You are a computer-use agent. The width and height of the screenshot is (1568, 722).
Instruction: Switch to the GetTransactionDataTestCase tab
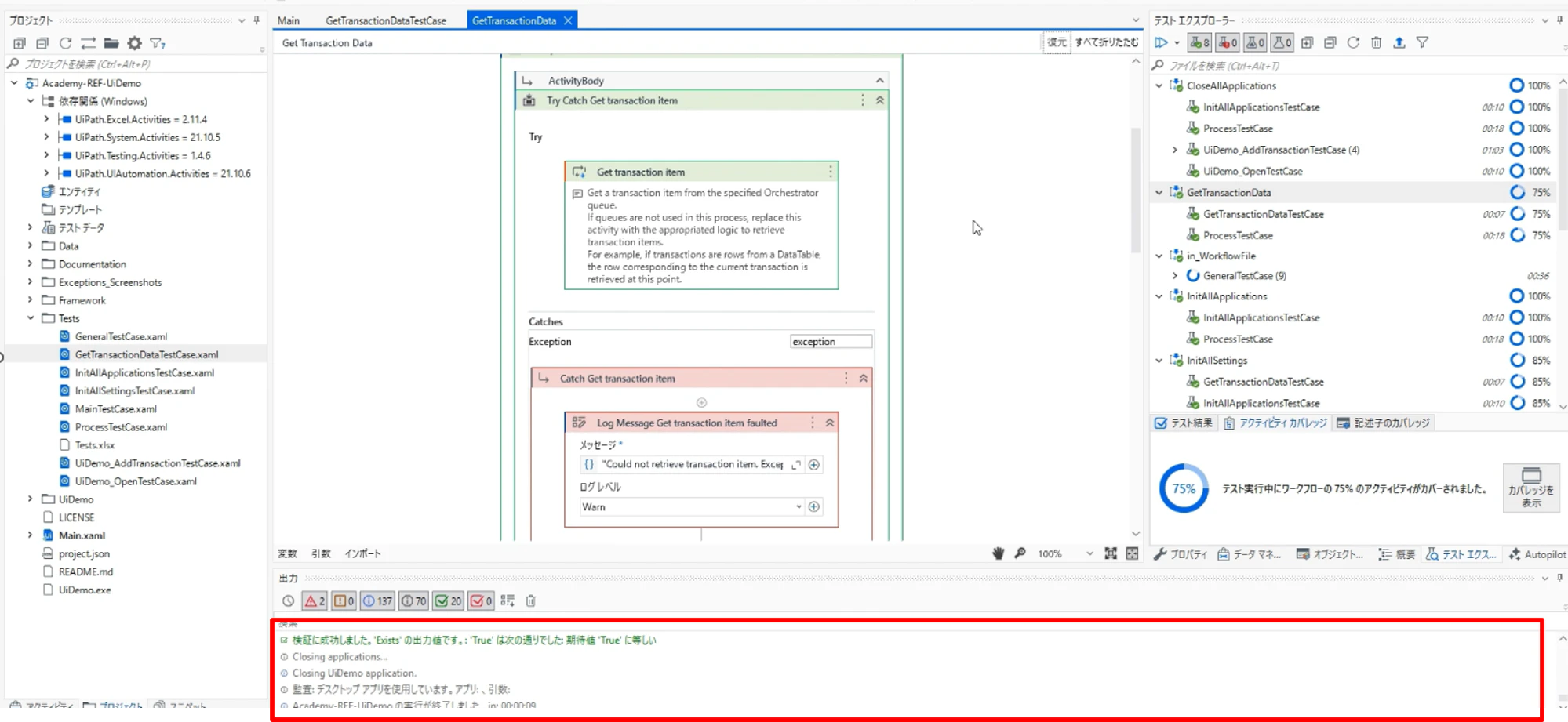click(386, 21)
